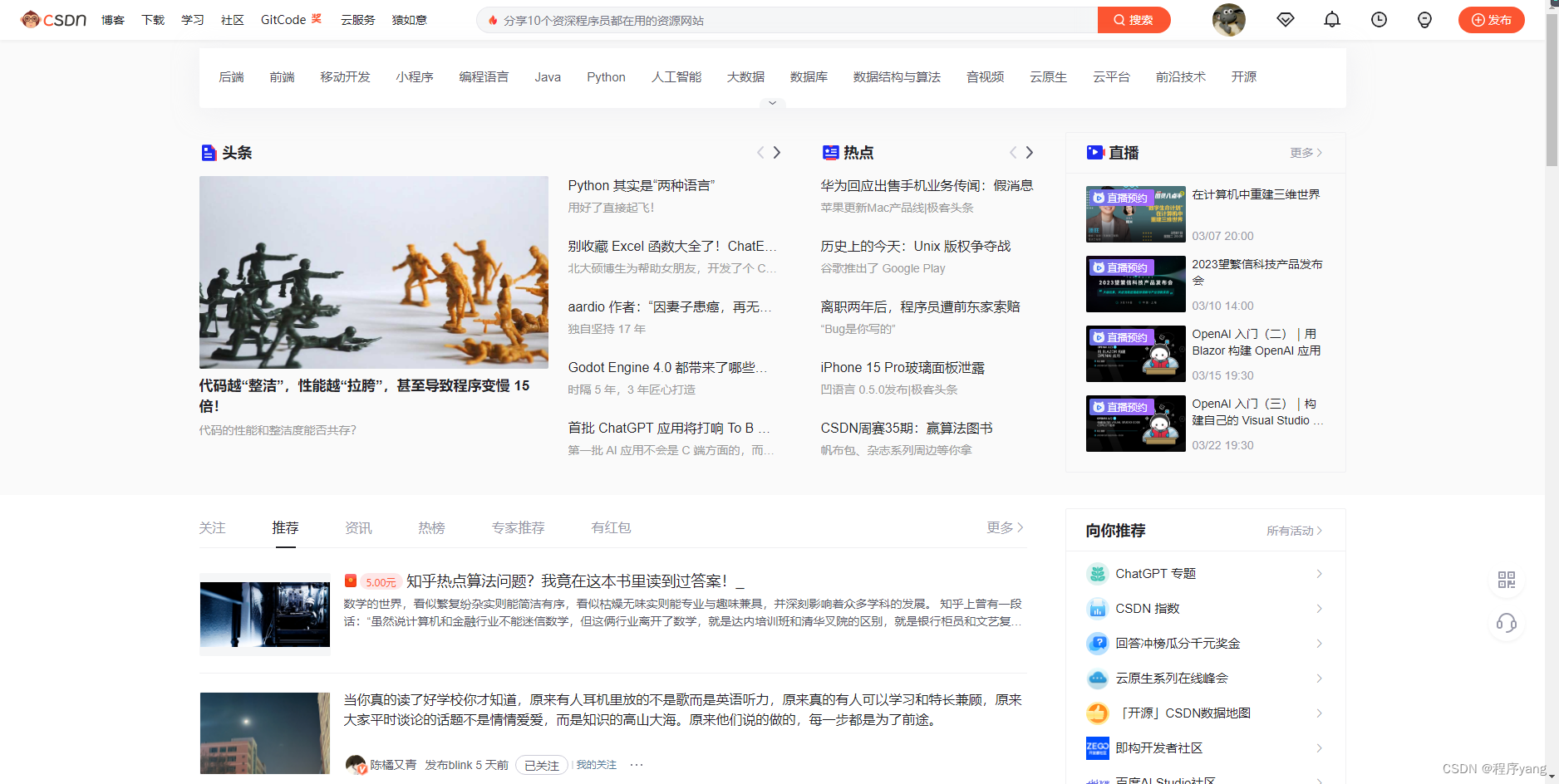The image size is (1559, 784).
Task: Open 所有活动 link in 向你推荐
Action: pyautogui.click(x=1294, y=531)
